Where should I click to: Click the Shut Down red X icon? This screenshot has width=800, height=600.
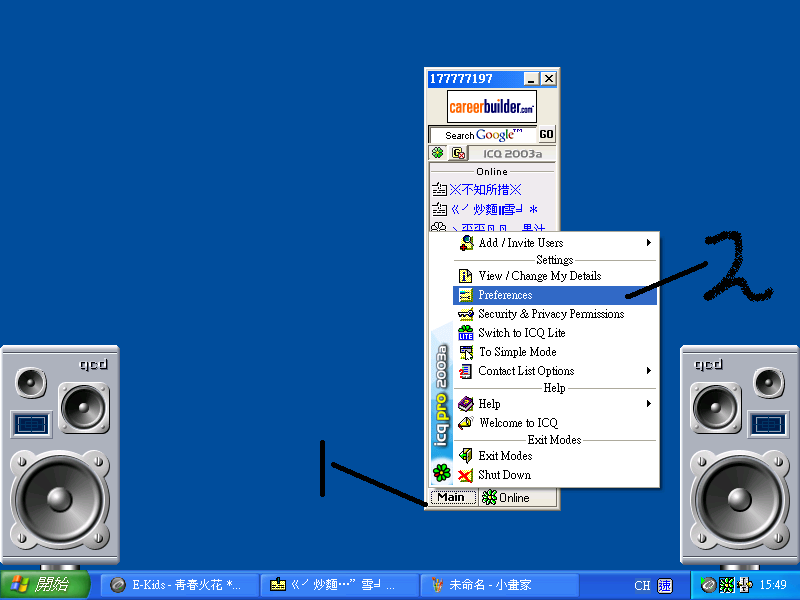(x=465, y=476)
